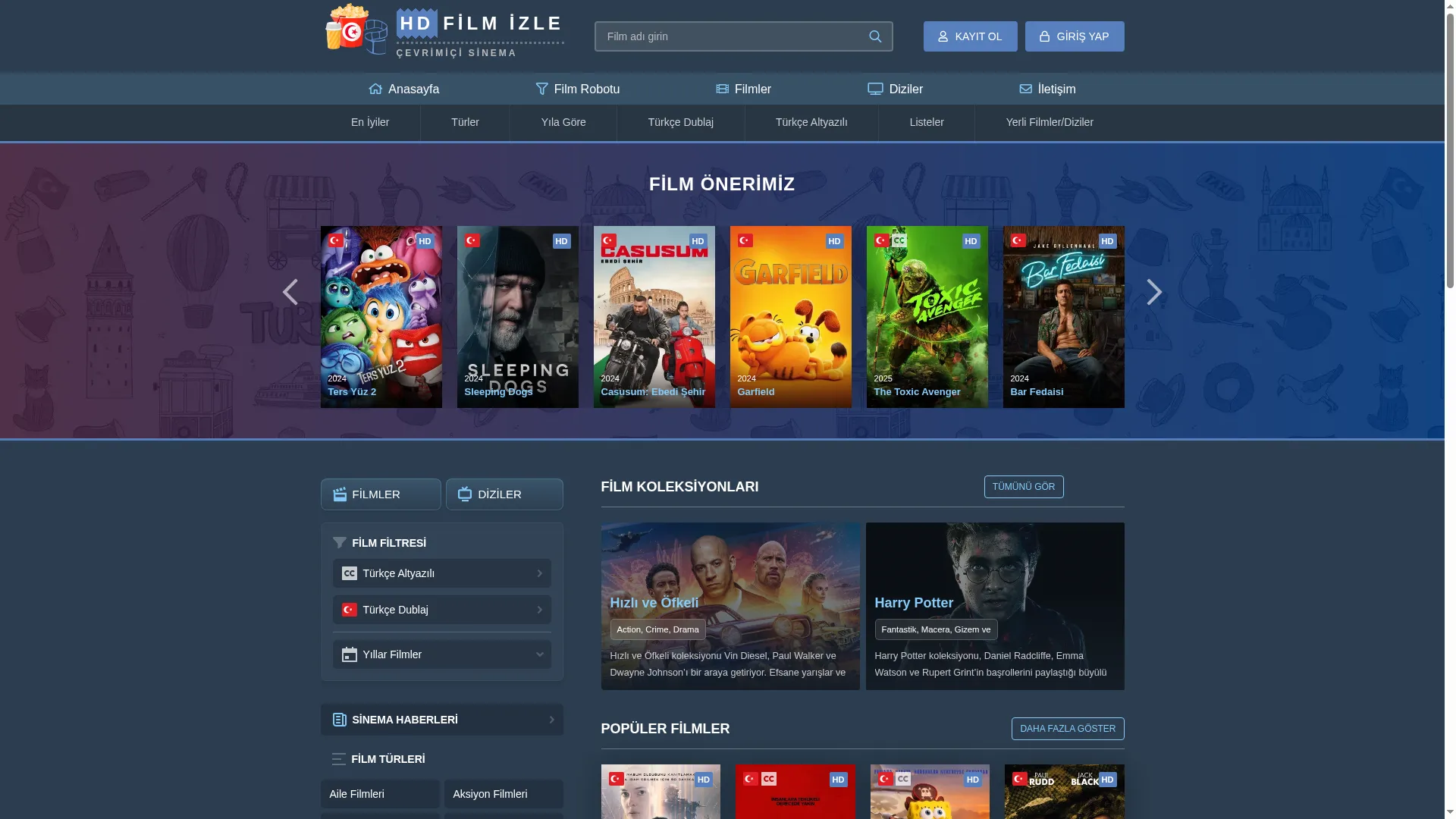Click the flag icon in Türkçe Dublaj filter
Screen dimensions: 1456x819
point(350,610)
